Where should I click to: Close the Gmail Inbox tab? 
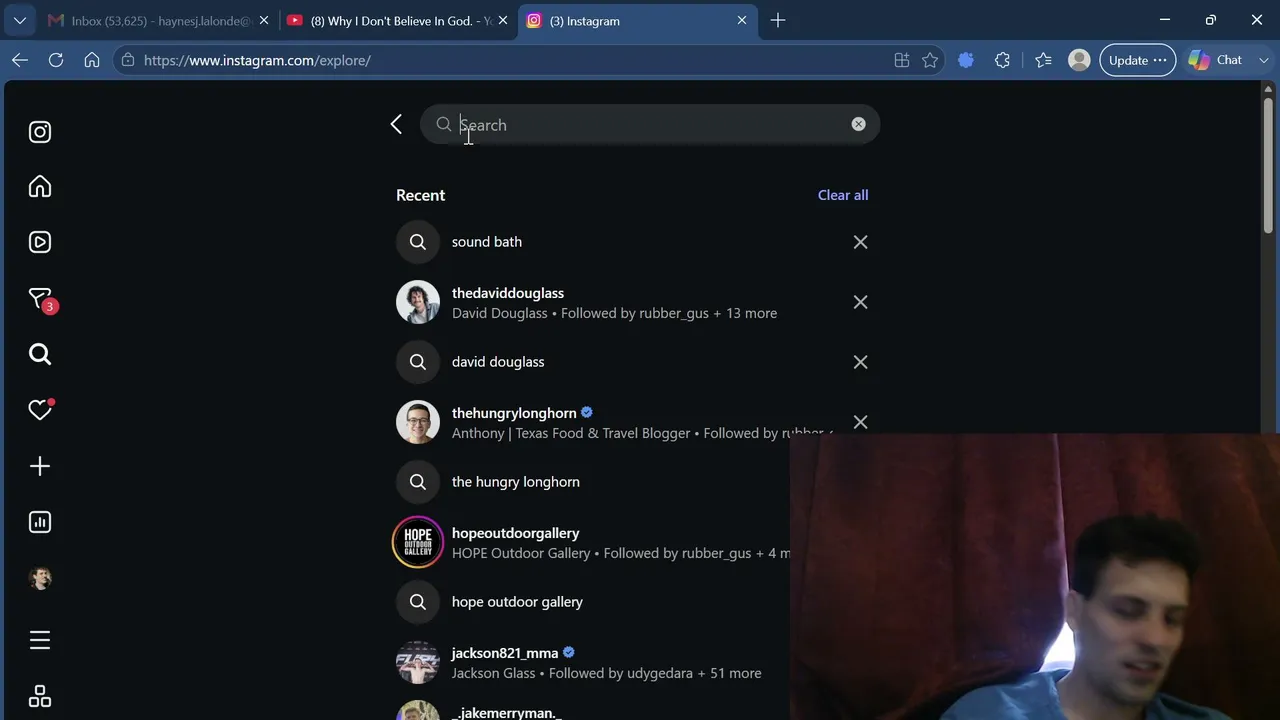coord(264,20)
